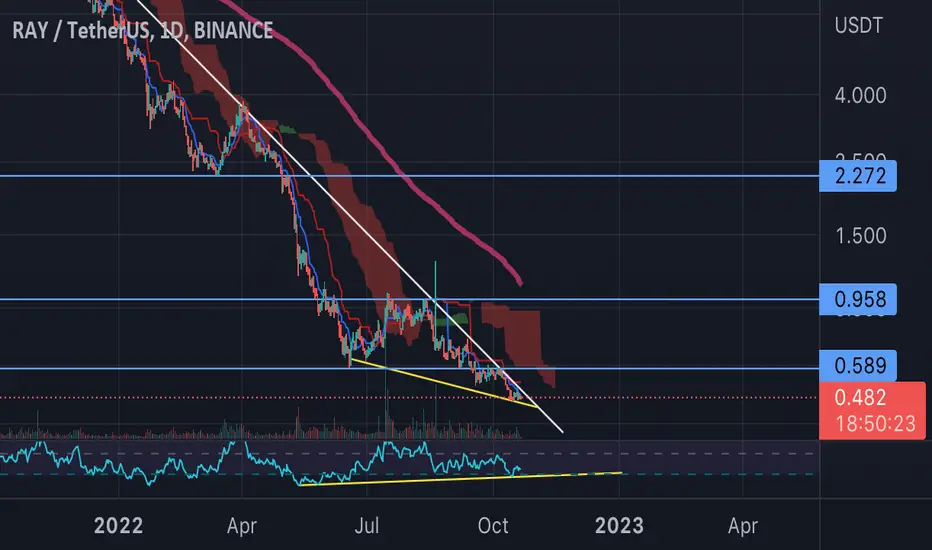Click the USDT currency label
Image resolution: width=932 pixels, height=550 pixels.
click(858, 26)
